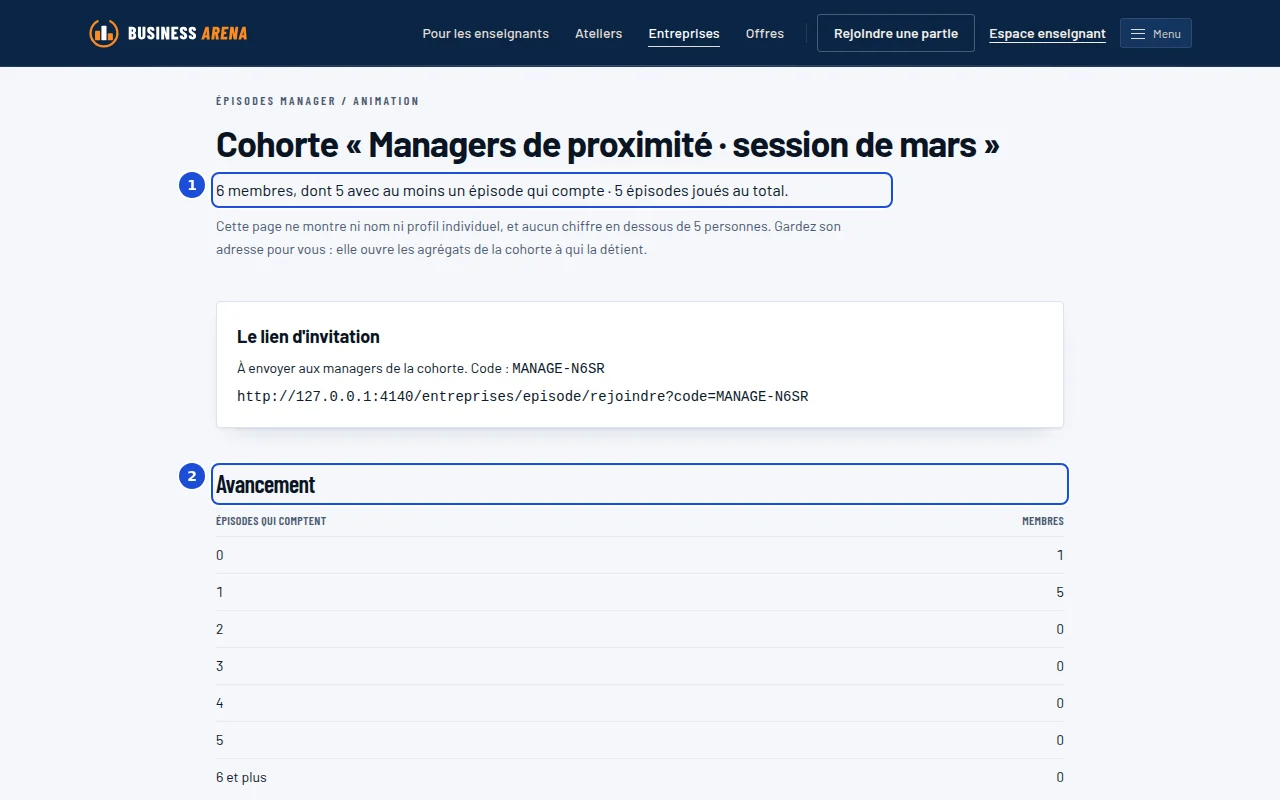Open the Pour les enseignants menu
The image size is (1280, 800).
[x=485, y=33]
